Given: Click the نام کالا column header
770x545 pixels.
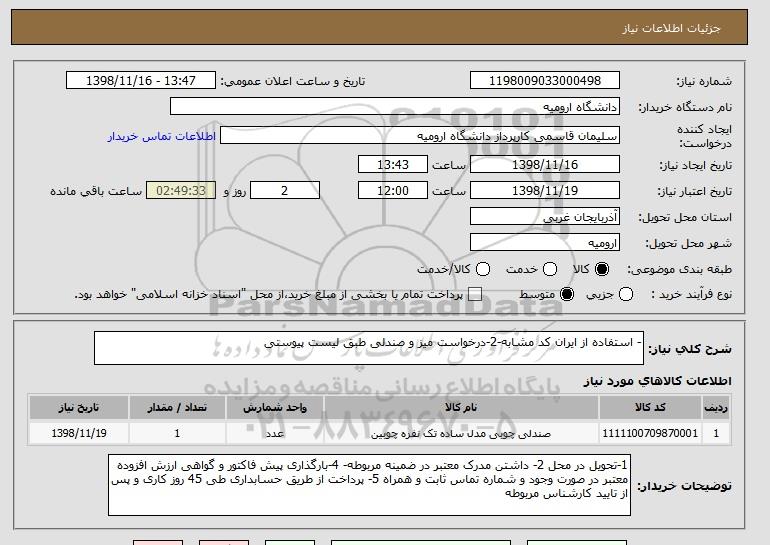Looking at the screenshot, I should [461, 408].
